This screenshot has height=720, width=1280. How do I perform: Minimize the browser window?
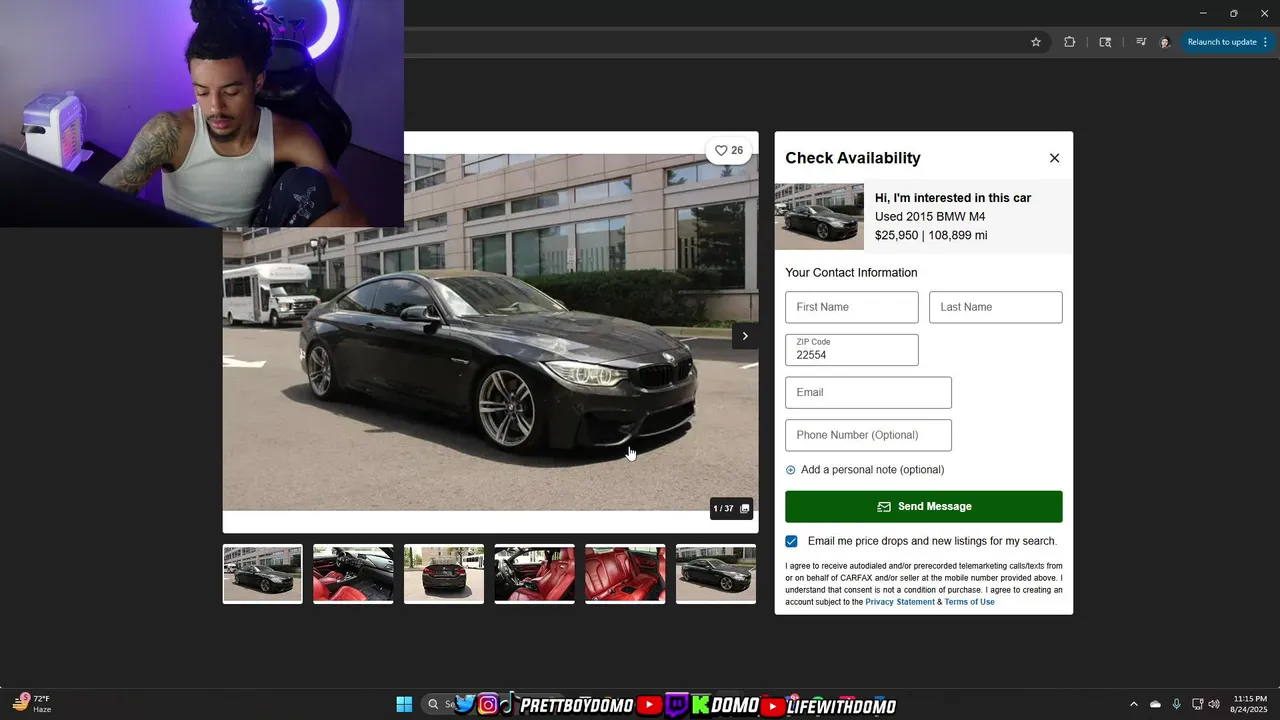coord(1203,13)
